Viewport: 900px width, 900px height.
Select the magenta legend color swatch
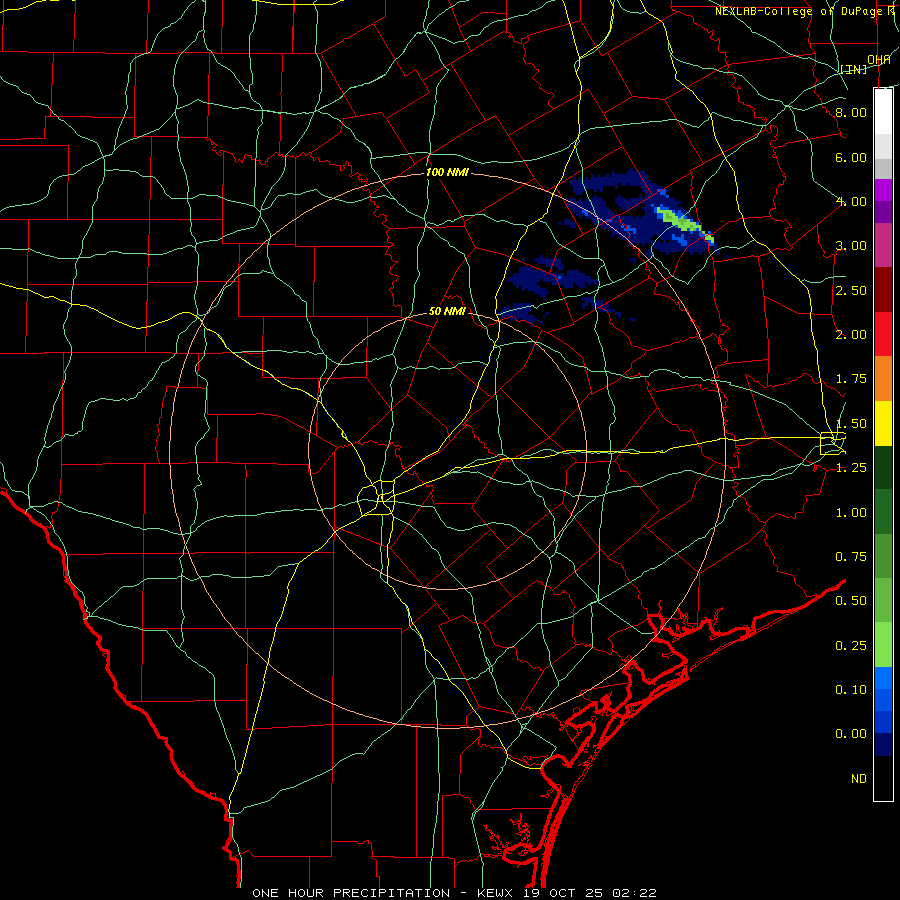(883, 190)
